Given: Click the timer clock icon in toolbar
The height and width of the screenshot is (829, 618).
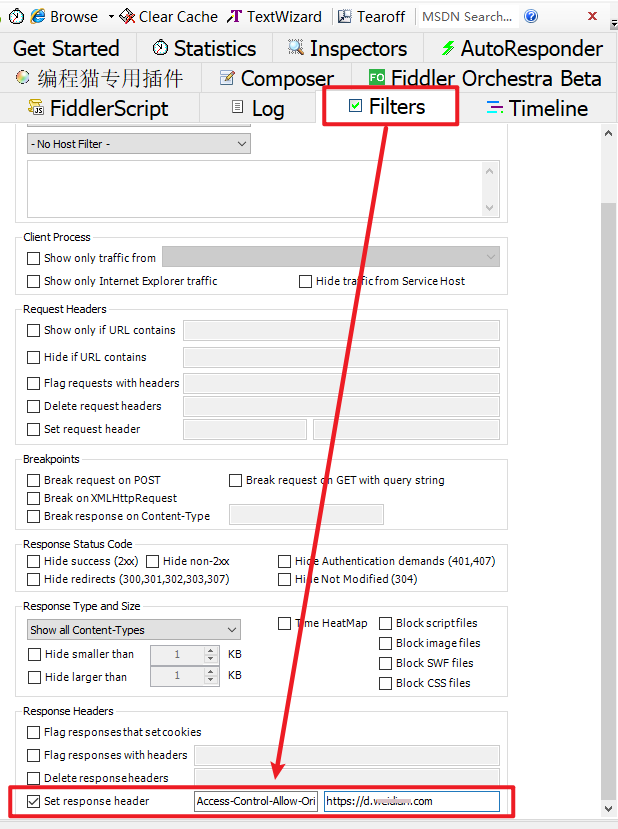Looking at the screenshot, I should [x=16, y=16].
